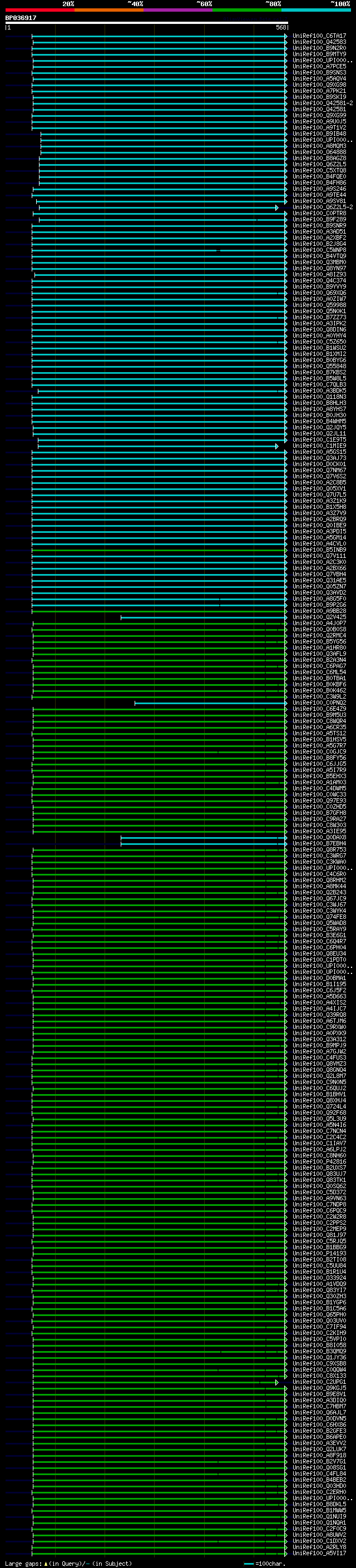Open hit label UniRef100_O64888
Viewport: 356px width, 1568px height.
click(319, 152)
